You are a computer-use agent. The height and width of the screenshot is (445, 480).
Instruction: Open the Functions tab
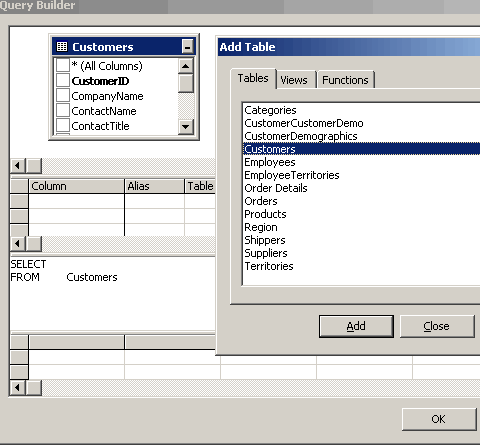click(345, 80)
